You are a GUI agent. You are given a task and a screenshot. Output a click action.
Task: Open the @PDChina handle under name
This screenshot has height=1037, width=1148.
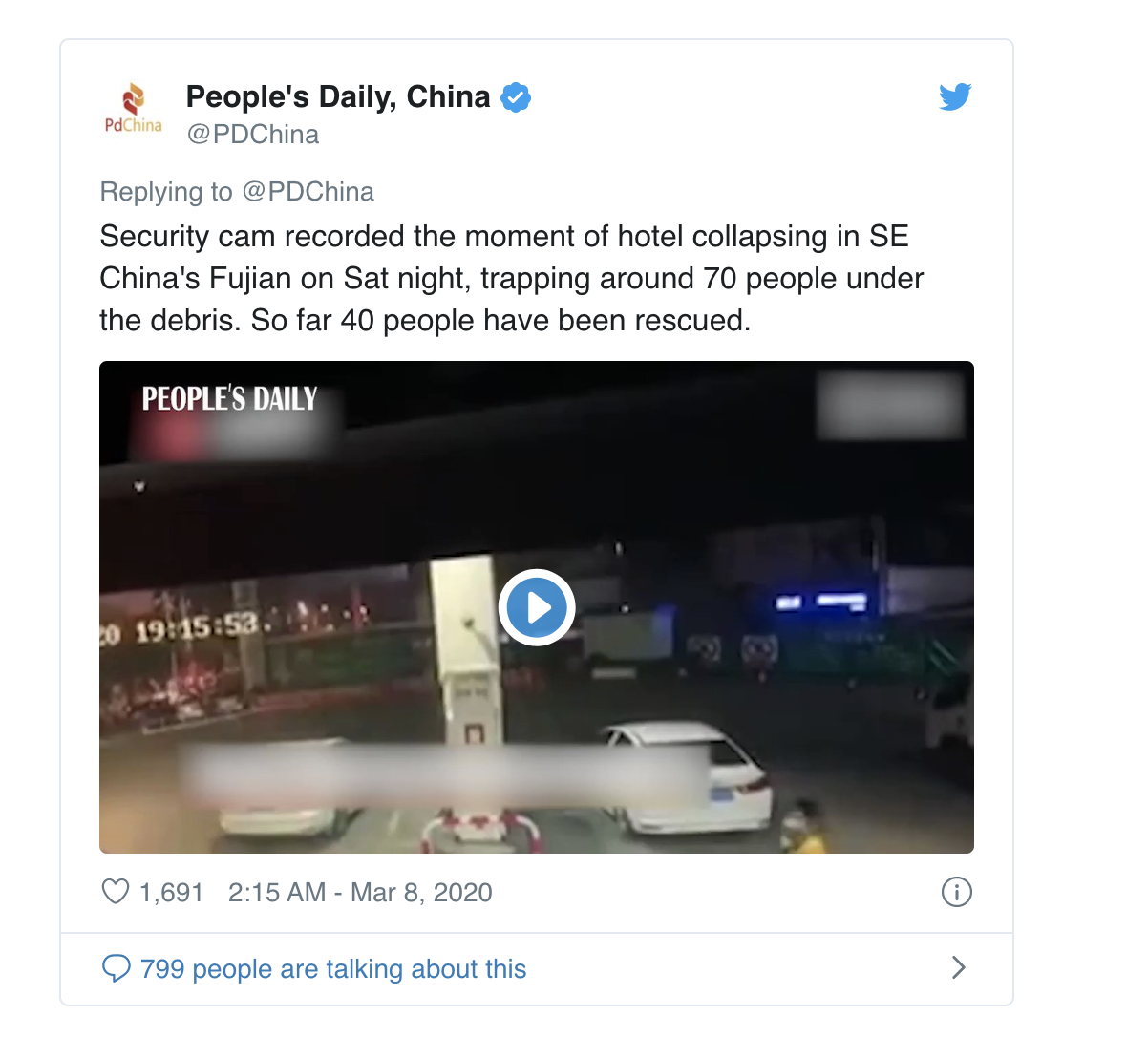253,135
